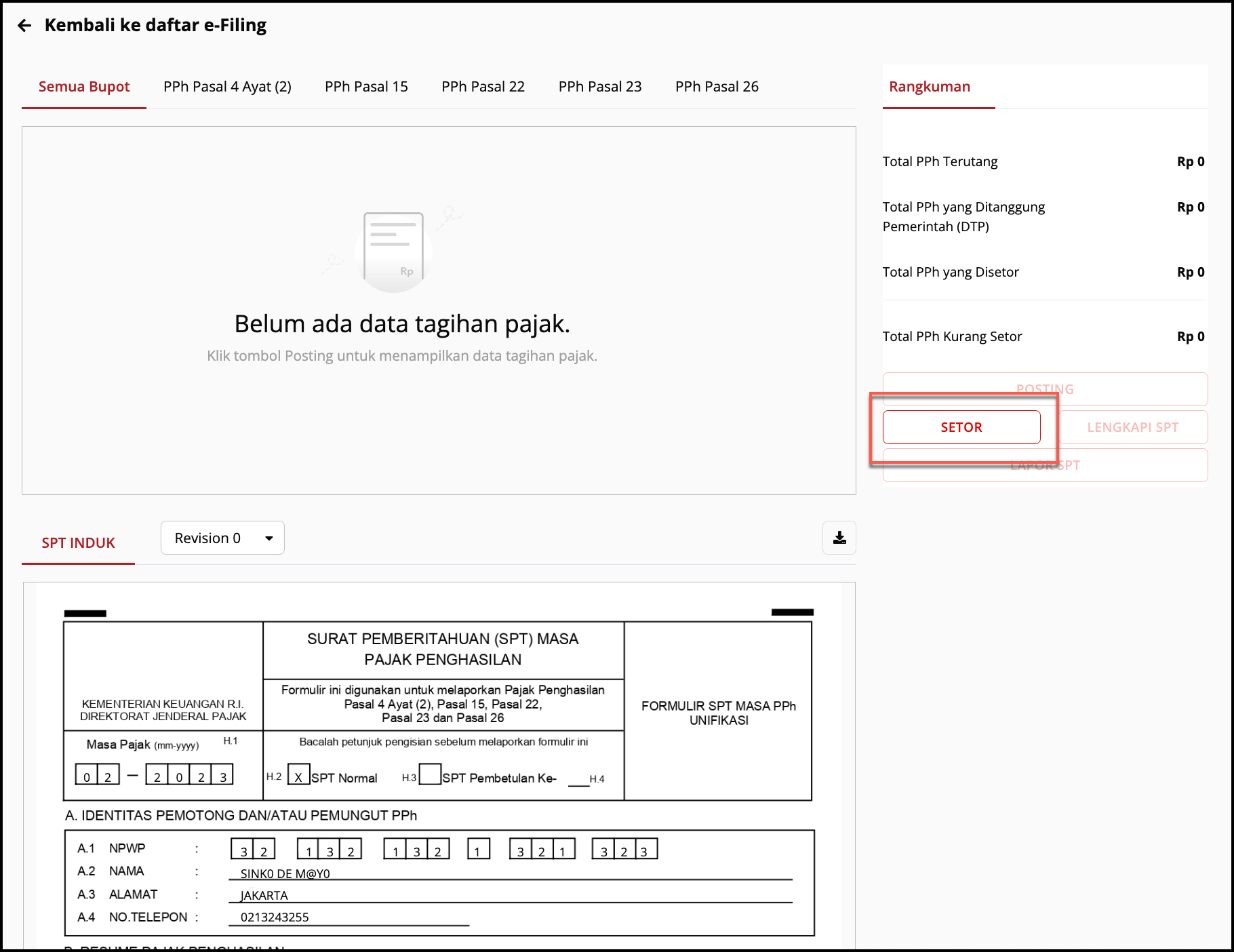Select the Semua Bupot tab
1234x952 pixels.
click(x=84, y=87)
